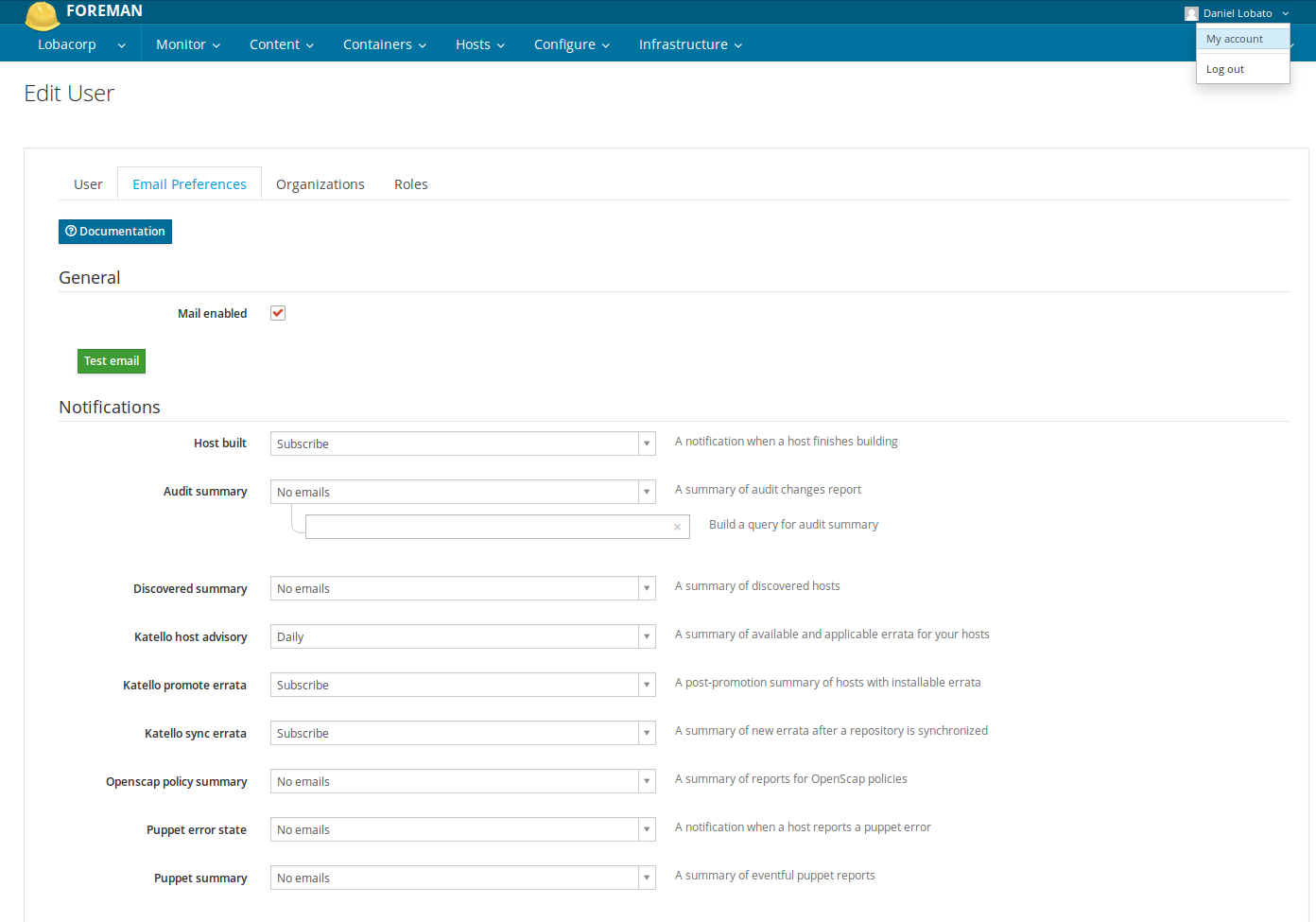Open the Lobacorp organization switcher
This screenshot has height=922, width=1316.
[x=80, y=44]
